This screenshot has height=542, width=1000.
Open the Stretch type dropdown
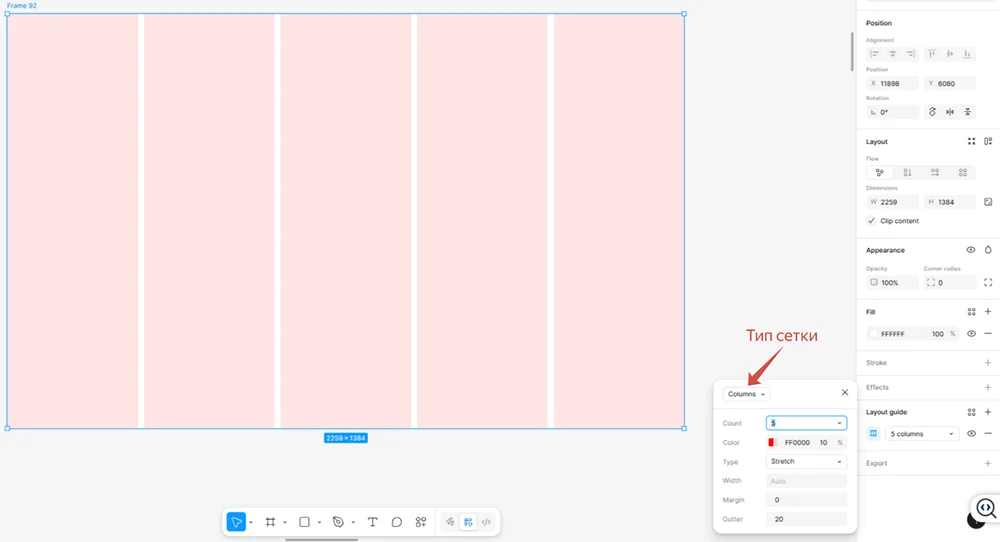(806, 462)
